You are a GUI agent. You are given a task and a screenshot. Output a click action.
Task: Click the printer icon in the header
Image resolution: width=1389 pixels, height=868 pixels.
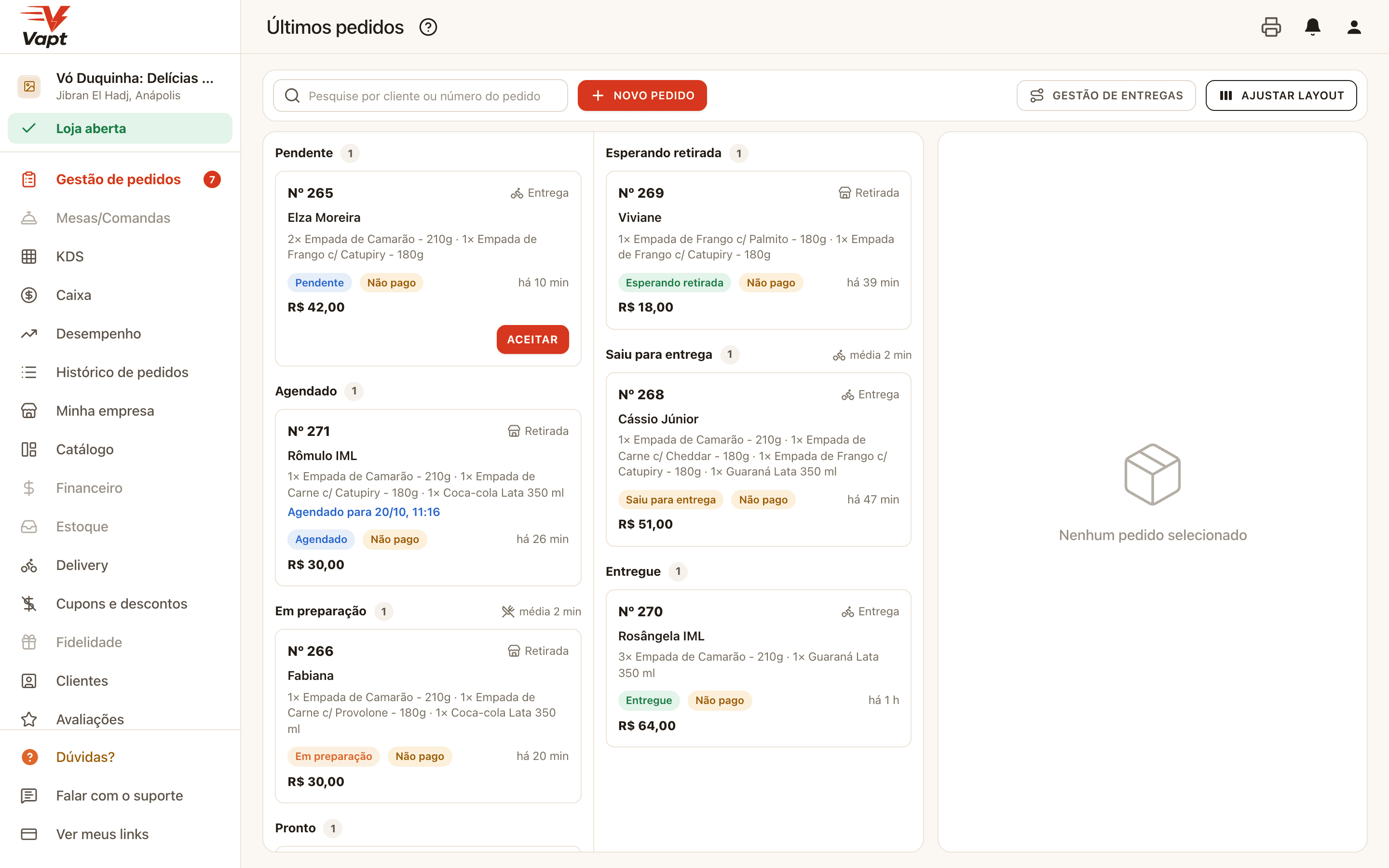(x=1271, y=27)
